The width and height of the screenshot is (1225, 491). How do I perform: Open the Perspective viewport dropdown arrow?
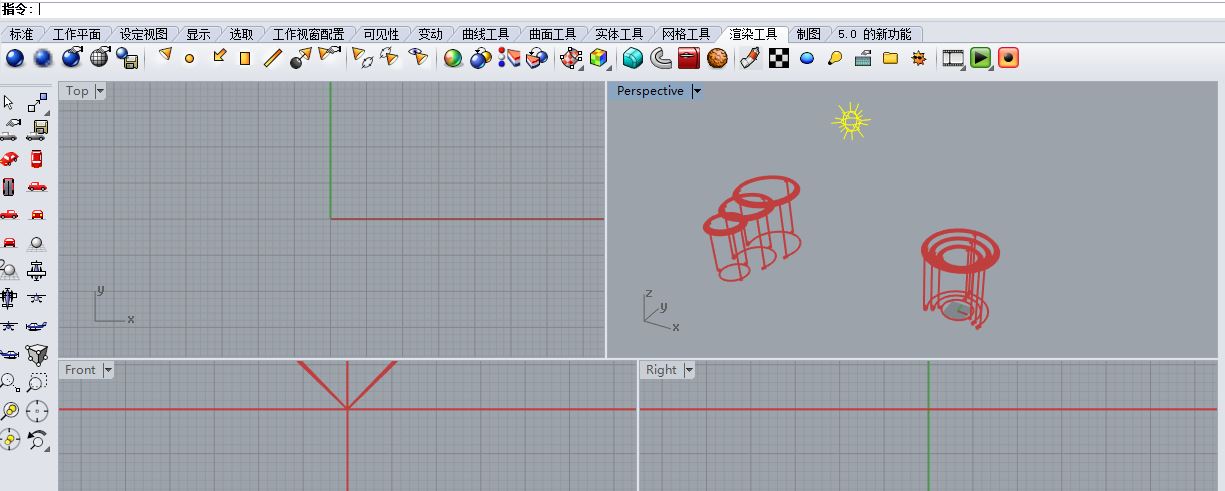(x=697, y=91)
